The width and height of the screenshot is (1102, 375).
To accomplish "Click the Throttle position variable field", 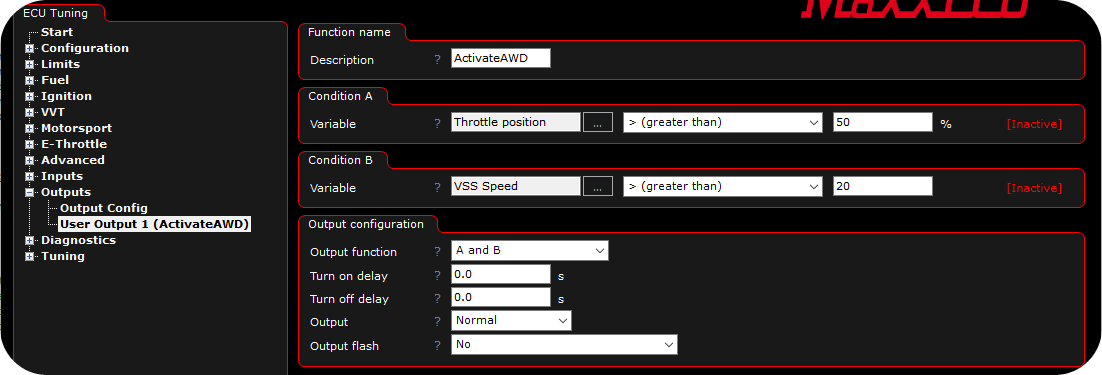I will pos(516,122).
